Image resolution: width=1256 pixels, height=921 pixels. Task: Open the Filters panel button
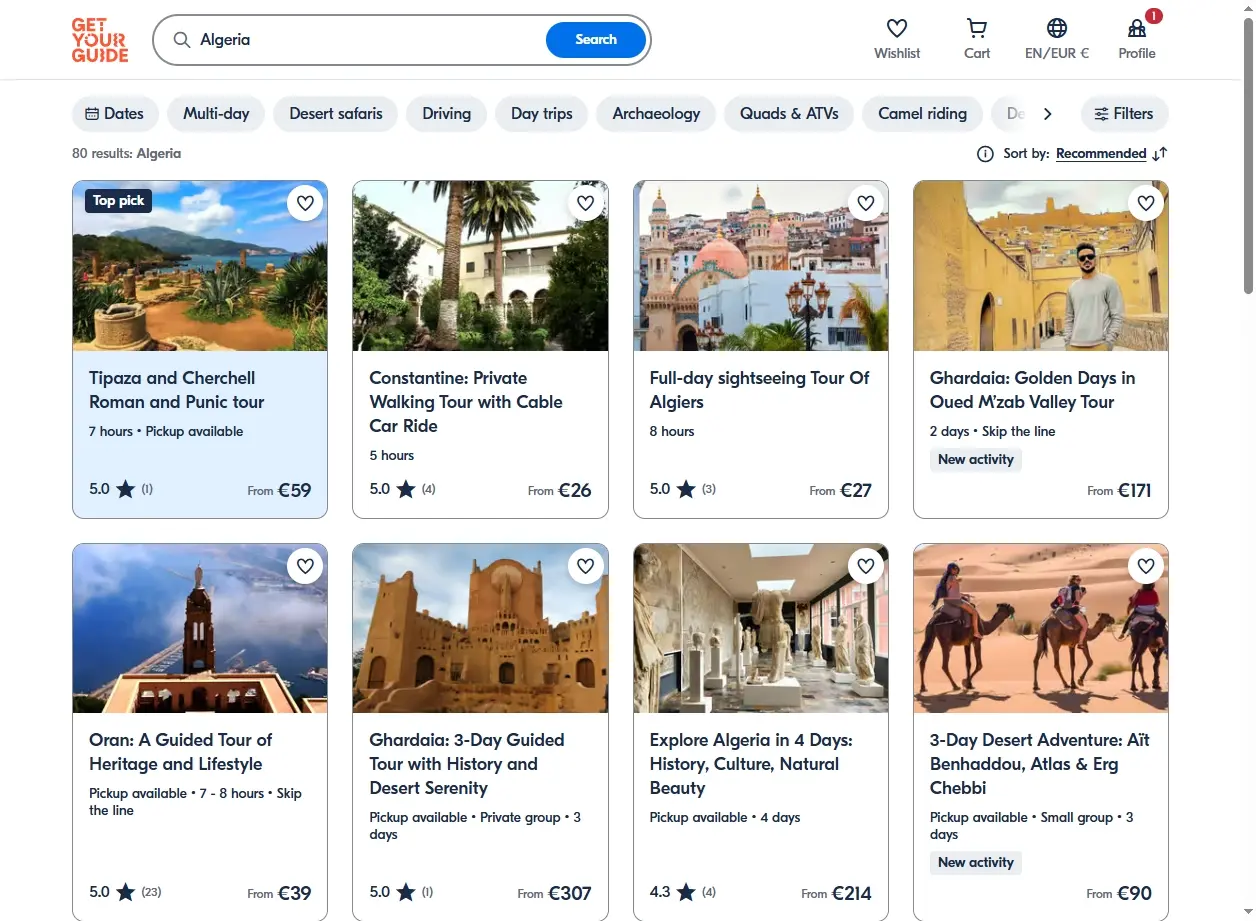pos(1124,113)
